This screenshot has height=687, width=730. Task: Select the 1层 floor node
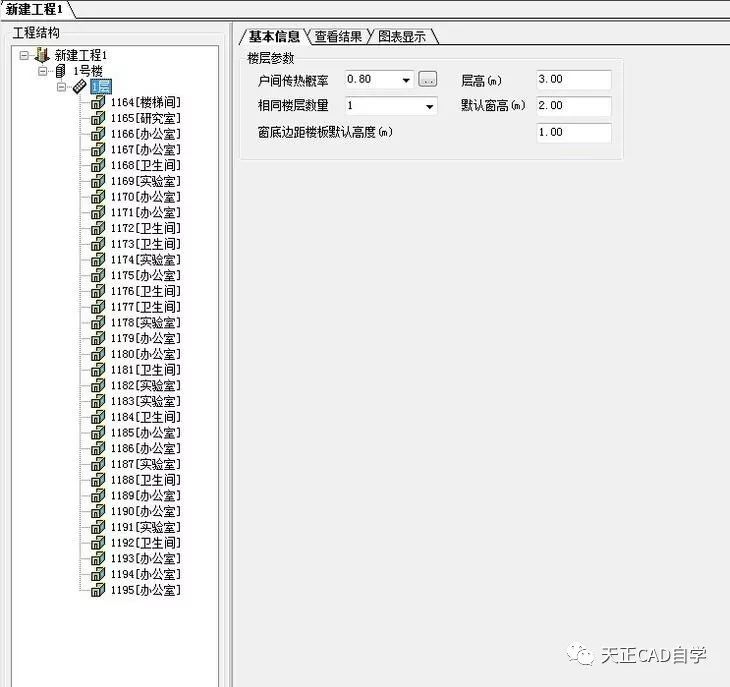coord(101,87)
